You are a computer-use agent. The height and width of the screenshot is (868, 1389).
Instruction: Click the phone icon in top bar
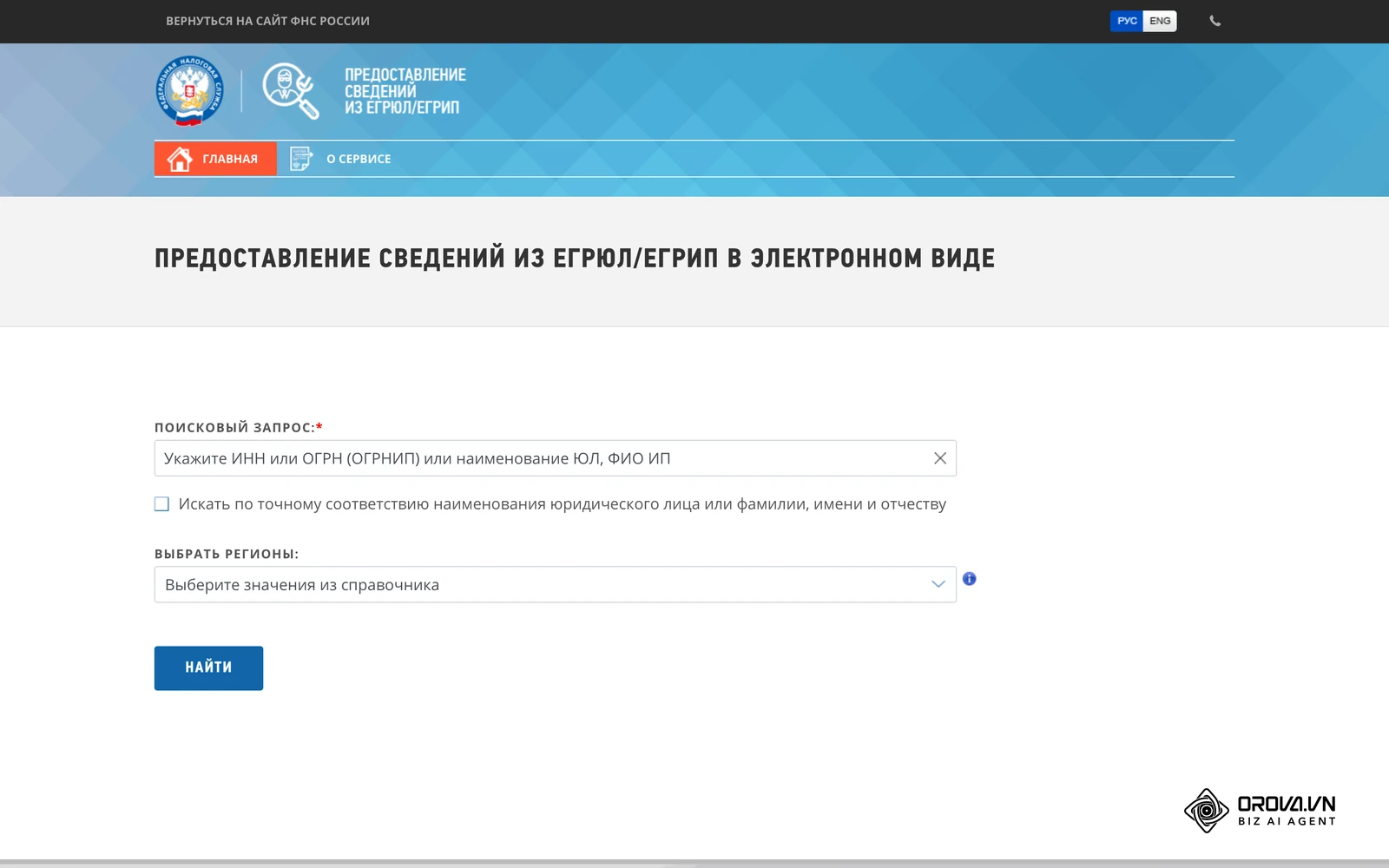1215,21
